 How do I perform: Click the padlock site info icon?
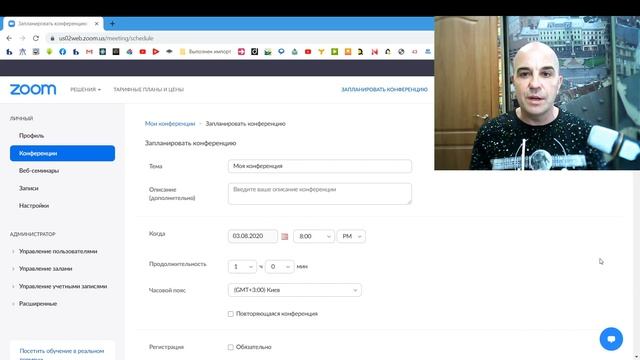(52, 38)
